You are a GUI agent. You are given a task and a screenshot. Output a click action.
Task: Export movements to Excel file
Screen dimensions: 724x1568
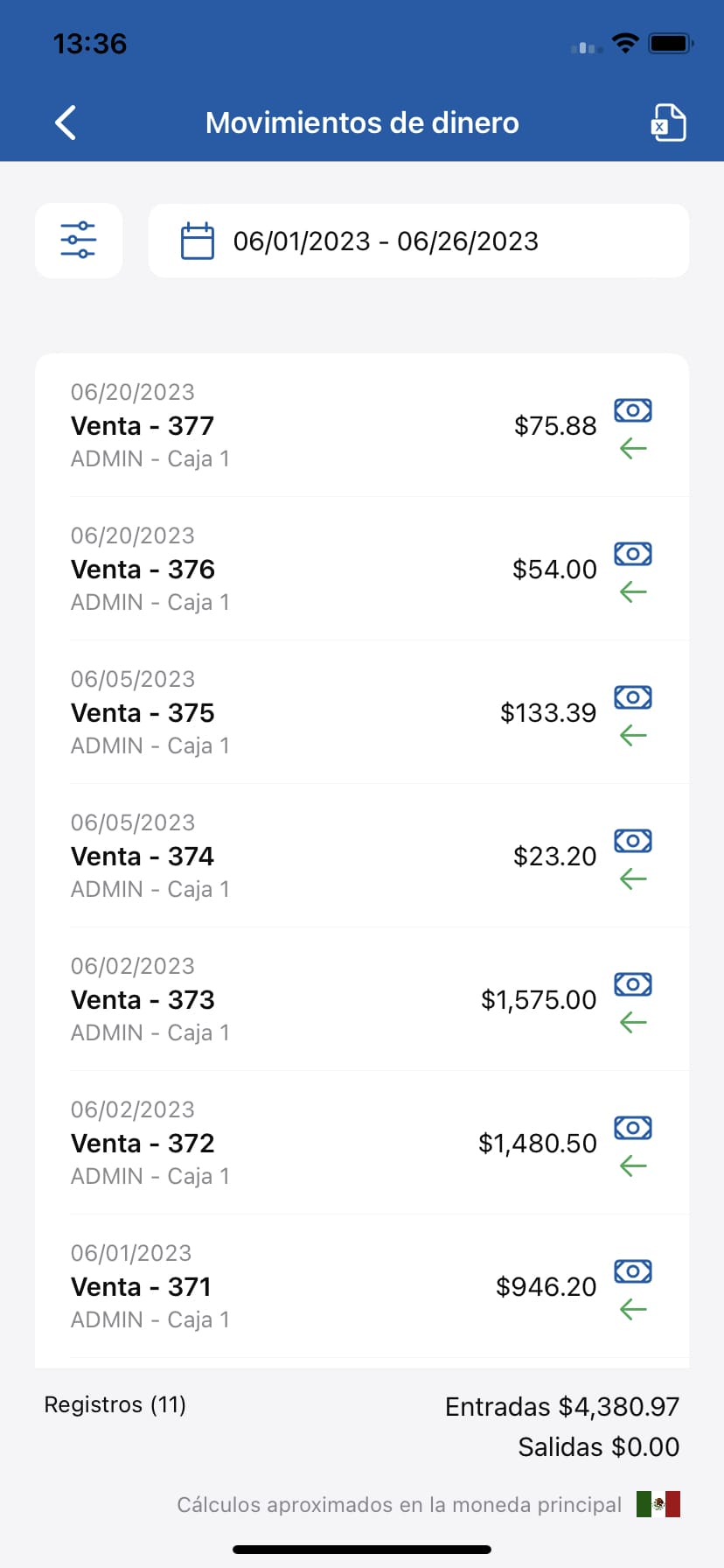point(668,123)
